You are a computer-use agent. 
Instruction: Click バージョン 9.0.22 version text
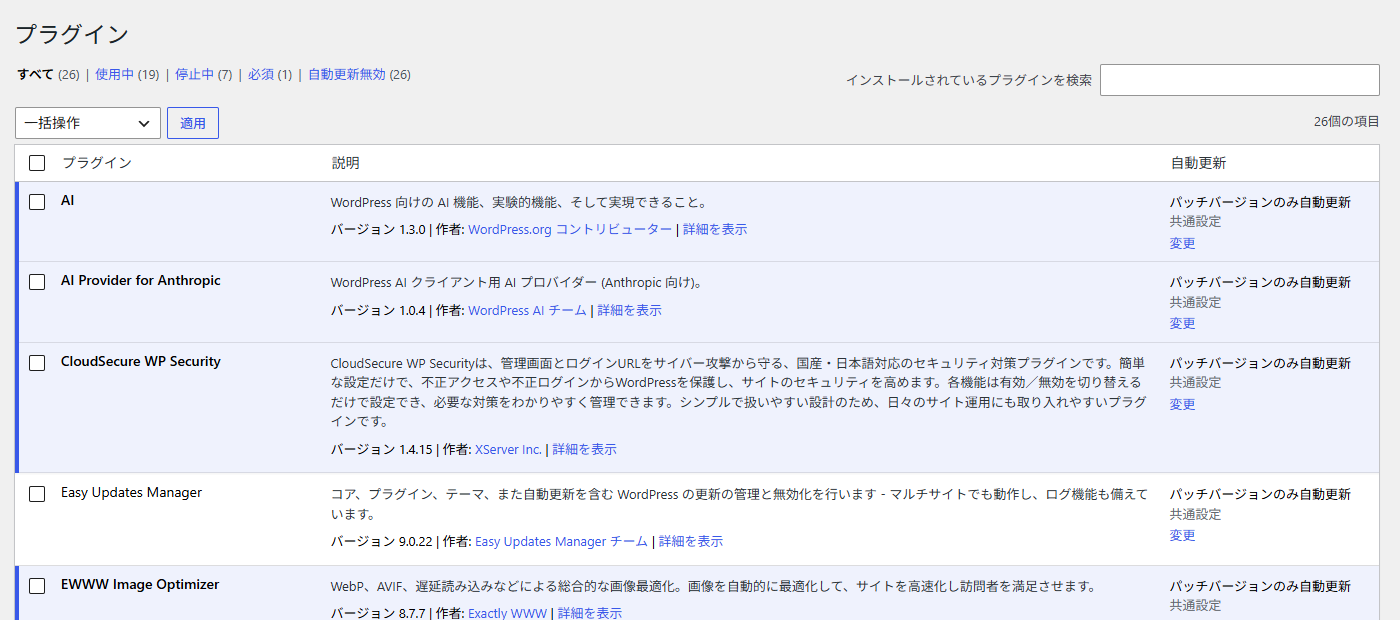(382, 541)
